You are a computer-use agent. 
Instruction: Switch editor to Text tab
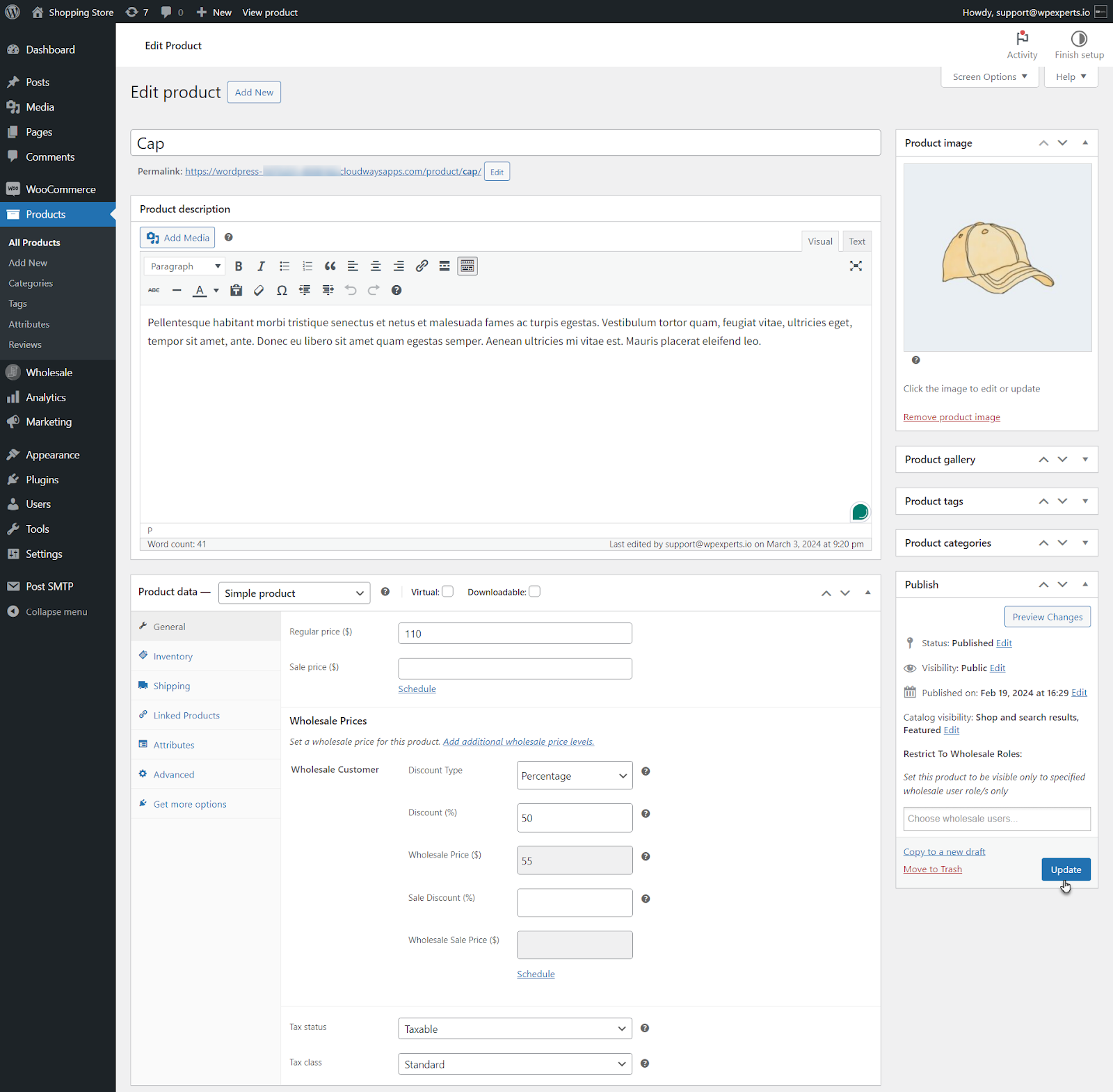point(857,241)
